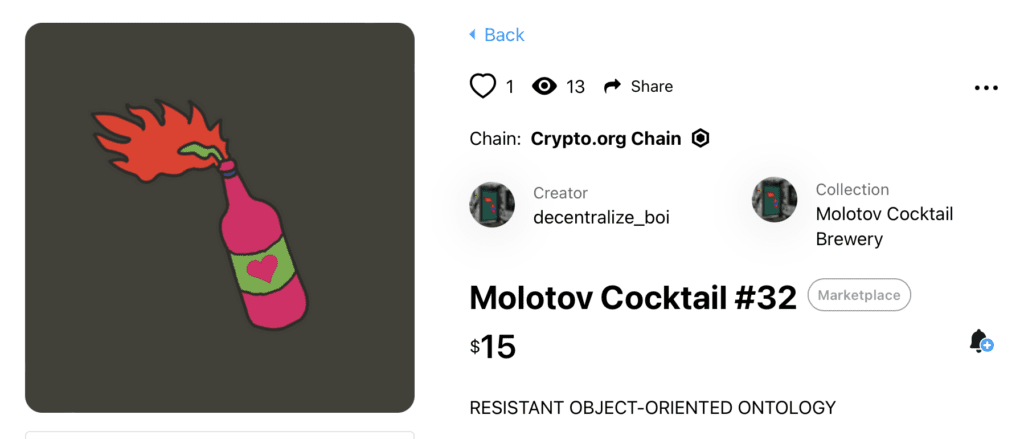Click the Crypto.org Chain hexagon logo

(701, 139)
